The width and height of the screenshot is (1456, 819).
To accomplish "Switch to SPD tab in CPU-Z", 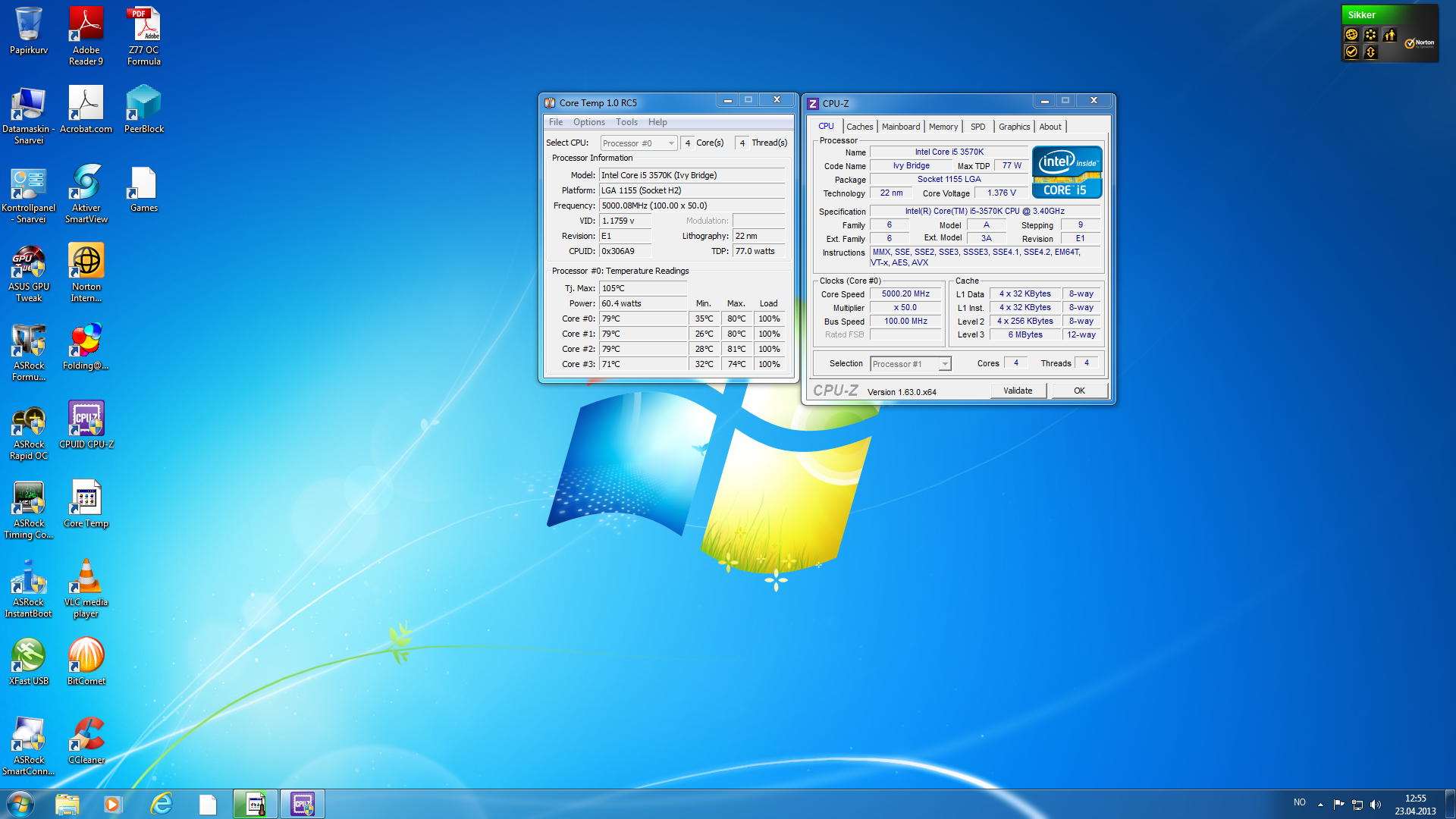I will (978, 127).
